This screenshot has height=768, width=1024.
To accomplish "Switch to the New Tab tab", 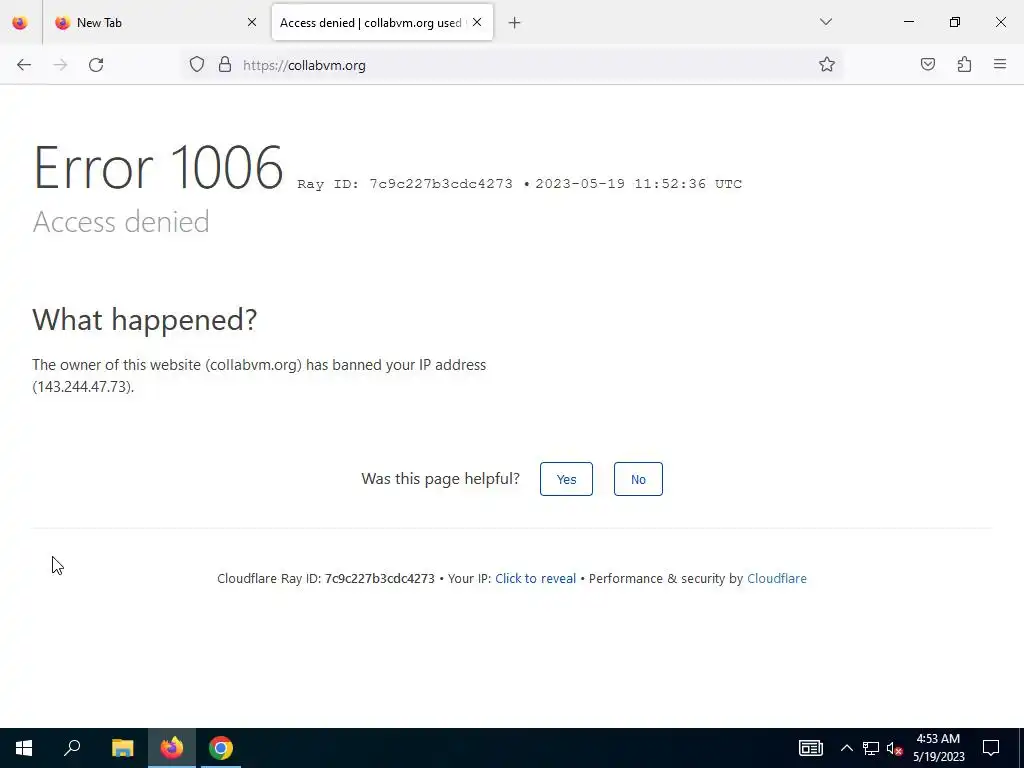I will 157,22.
